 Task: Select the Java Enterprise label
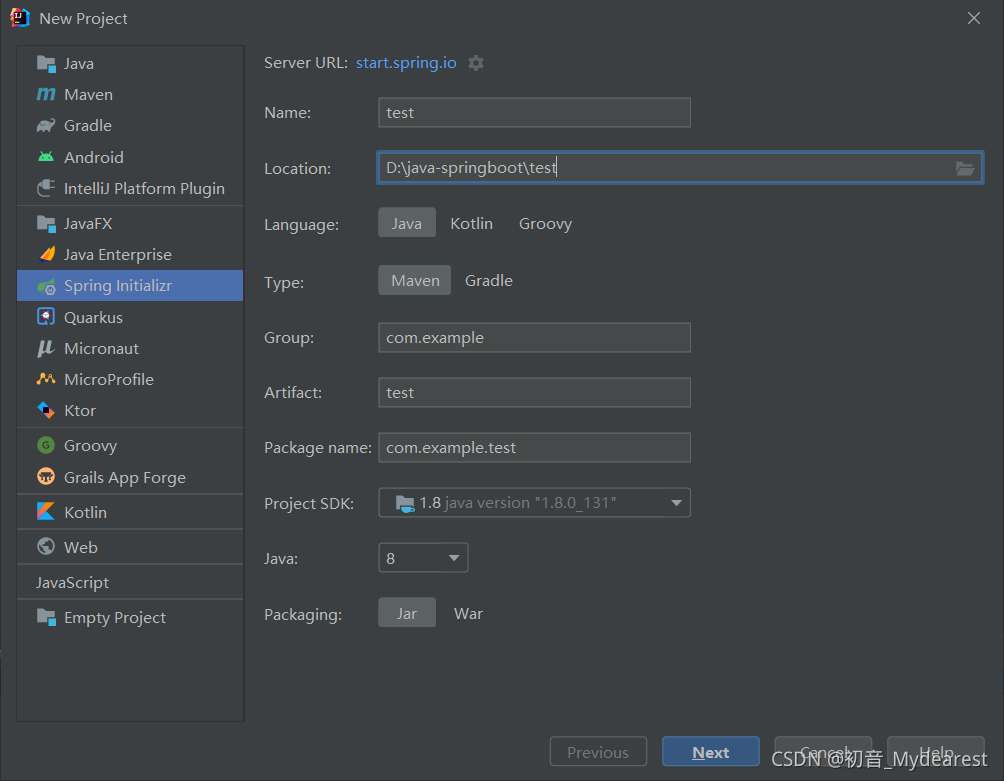(118, 254)
